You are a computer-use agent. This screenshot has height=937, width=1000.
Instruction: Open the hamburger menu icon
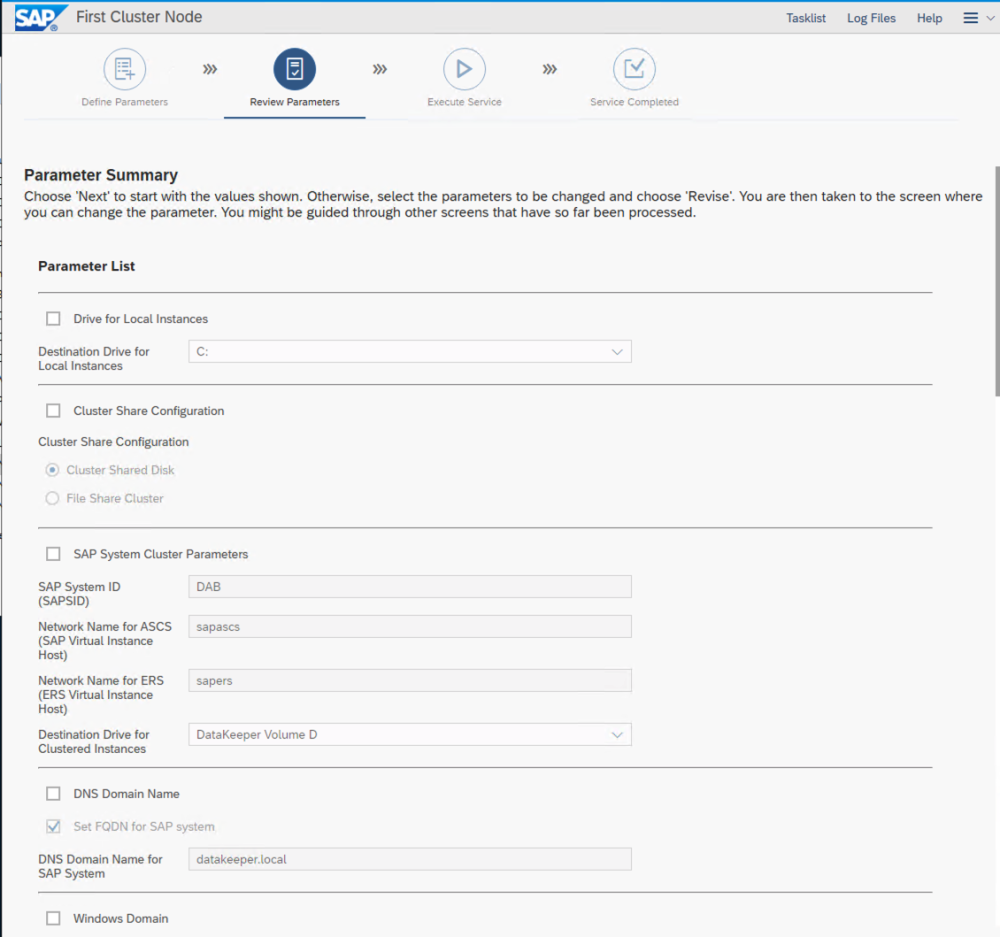(x=971, y=18)
